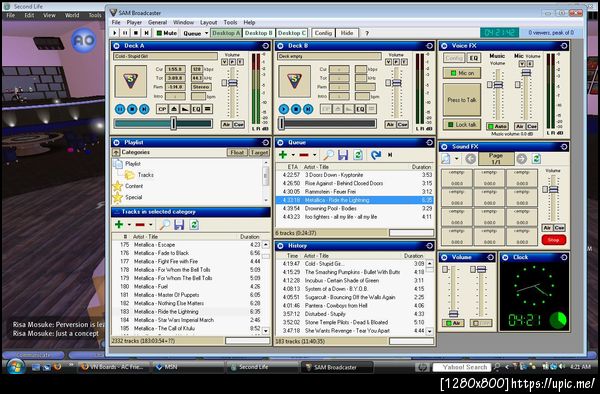
Task: Open the Player menu
Action: tap(134, 23)
